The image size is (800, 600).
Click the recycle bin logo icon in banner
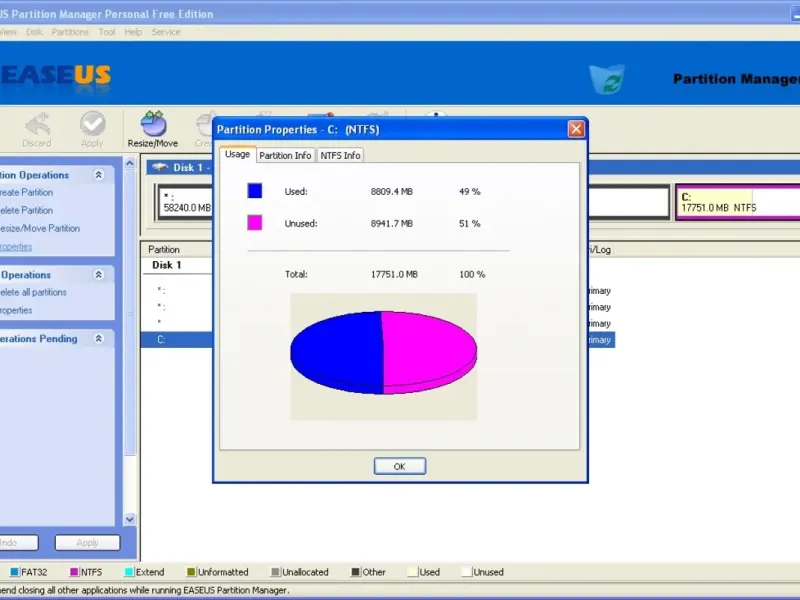[x=607, y=79]
